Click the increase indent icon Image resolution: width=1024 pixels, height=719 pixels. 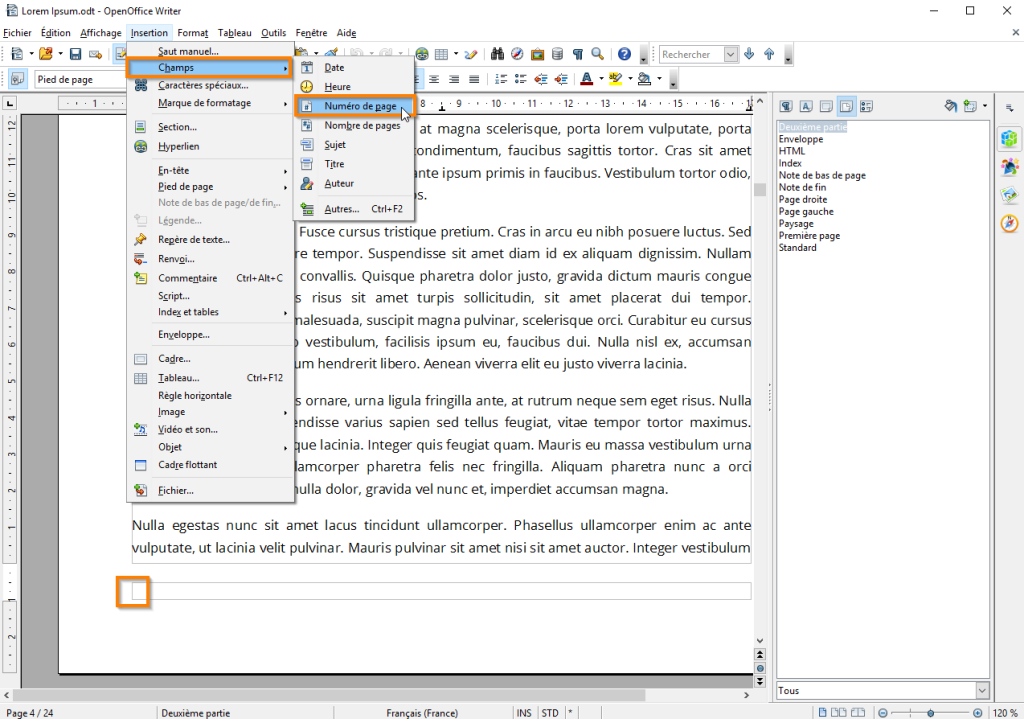[x=561, y=79]
